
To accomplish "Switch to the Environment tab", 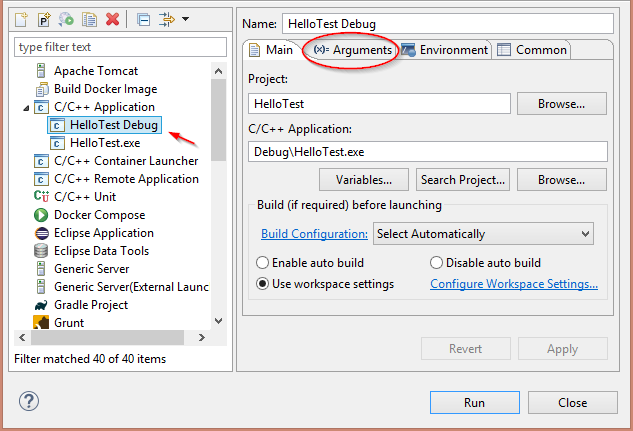I will point(445,50).
